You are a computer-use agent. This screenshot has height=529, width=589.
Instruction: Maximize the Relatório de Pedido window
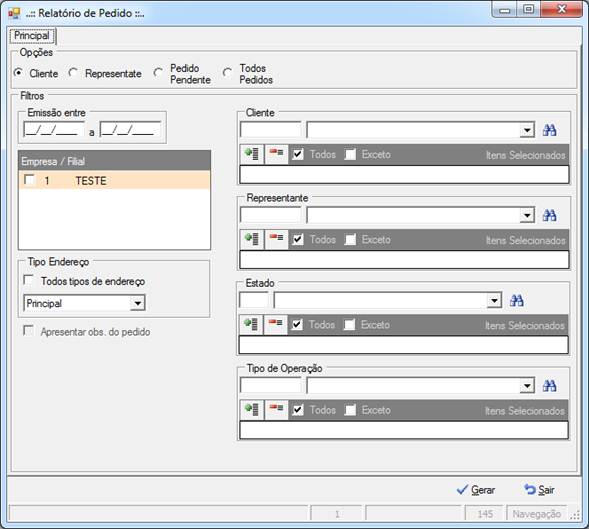point(528,9)
